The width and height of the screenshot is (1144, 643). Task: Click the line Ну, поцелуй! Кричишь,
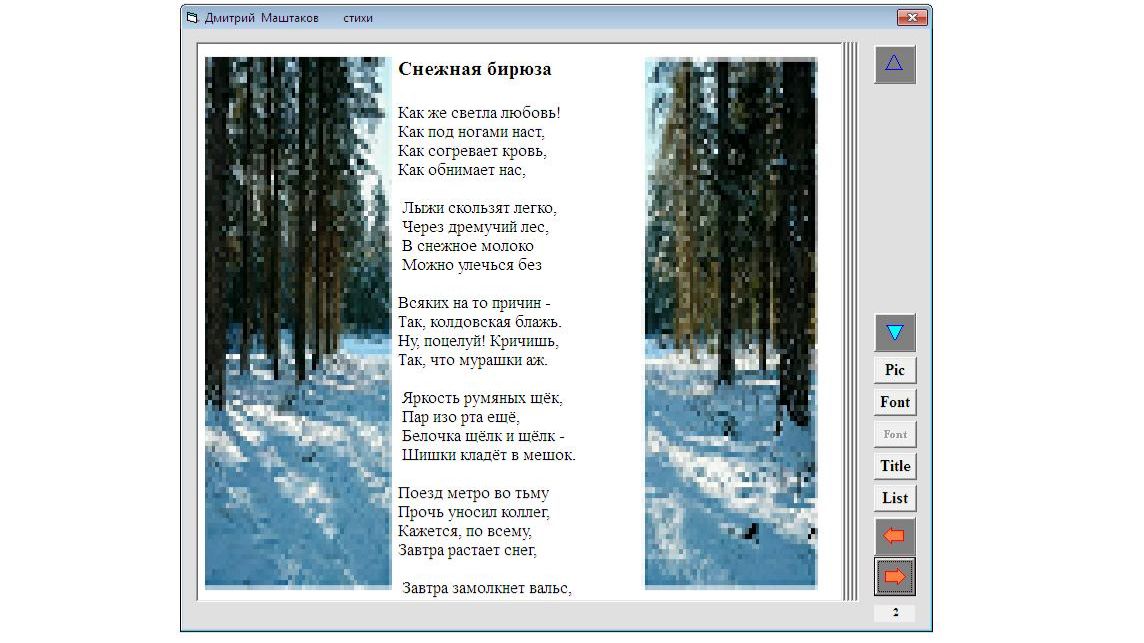pyautogui.click(x=478, y=341)
